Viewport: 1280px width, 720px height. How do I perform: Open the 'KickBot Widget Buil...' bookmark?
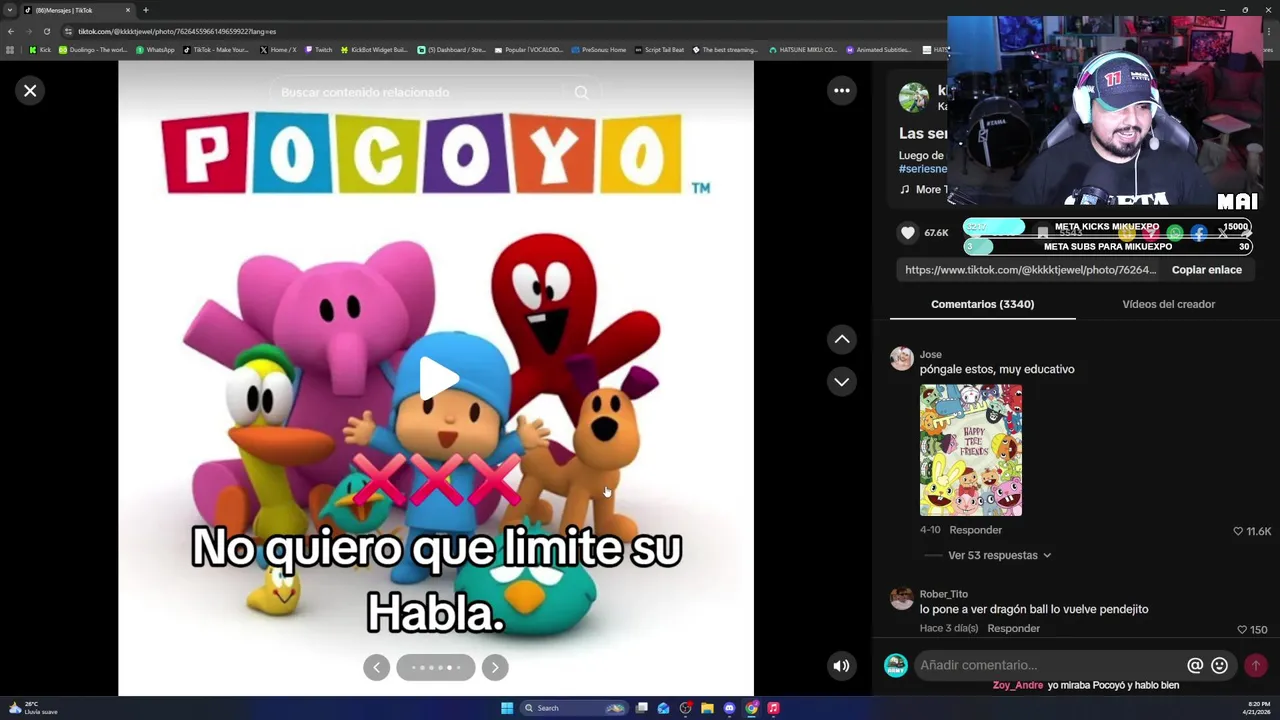[375, 49]
